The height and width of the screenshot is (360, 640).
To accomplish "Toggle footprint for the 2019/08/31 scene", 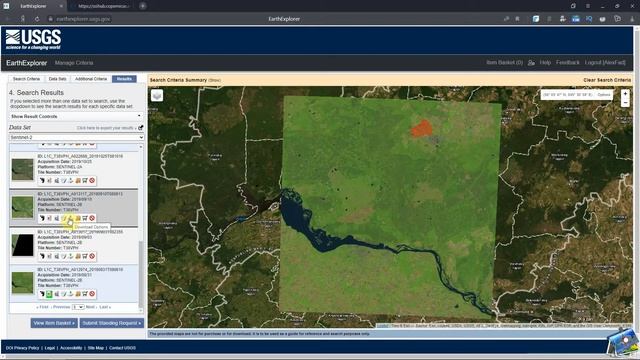I will (42, 293).
